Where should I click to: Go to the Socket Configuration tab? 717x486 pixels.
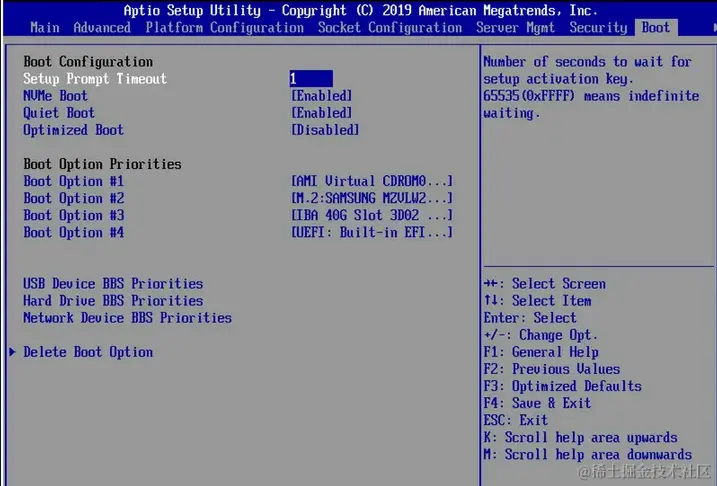click(390, 28)
